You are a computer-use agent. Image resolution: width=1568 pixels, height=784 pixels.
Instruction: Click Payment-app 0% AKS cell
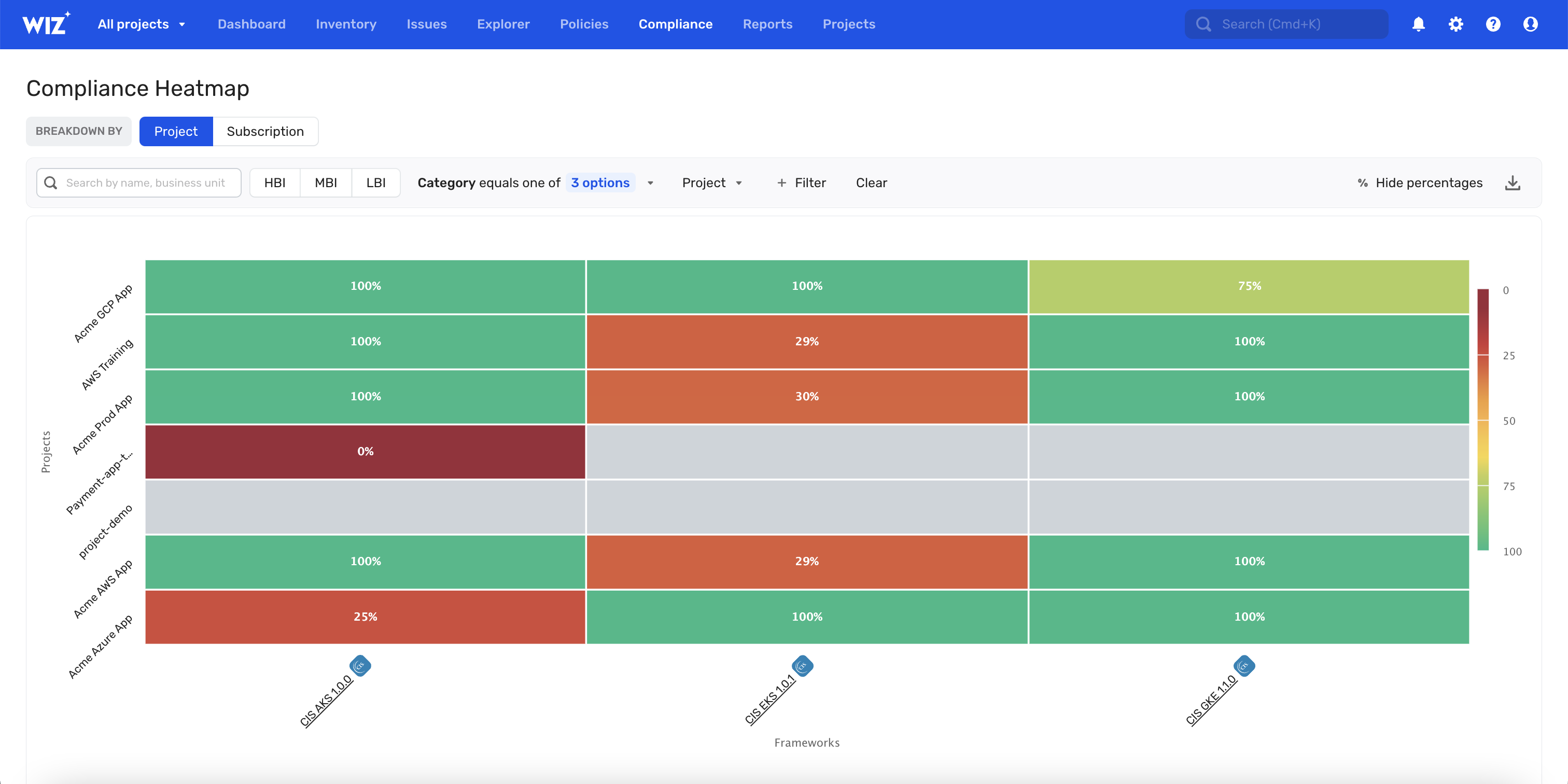point(365,452)
